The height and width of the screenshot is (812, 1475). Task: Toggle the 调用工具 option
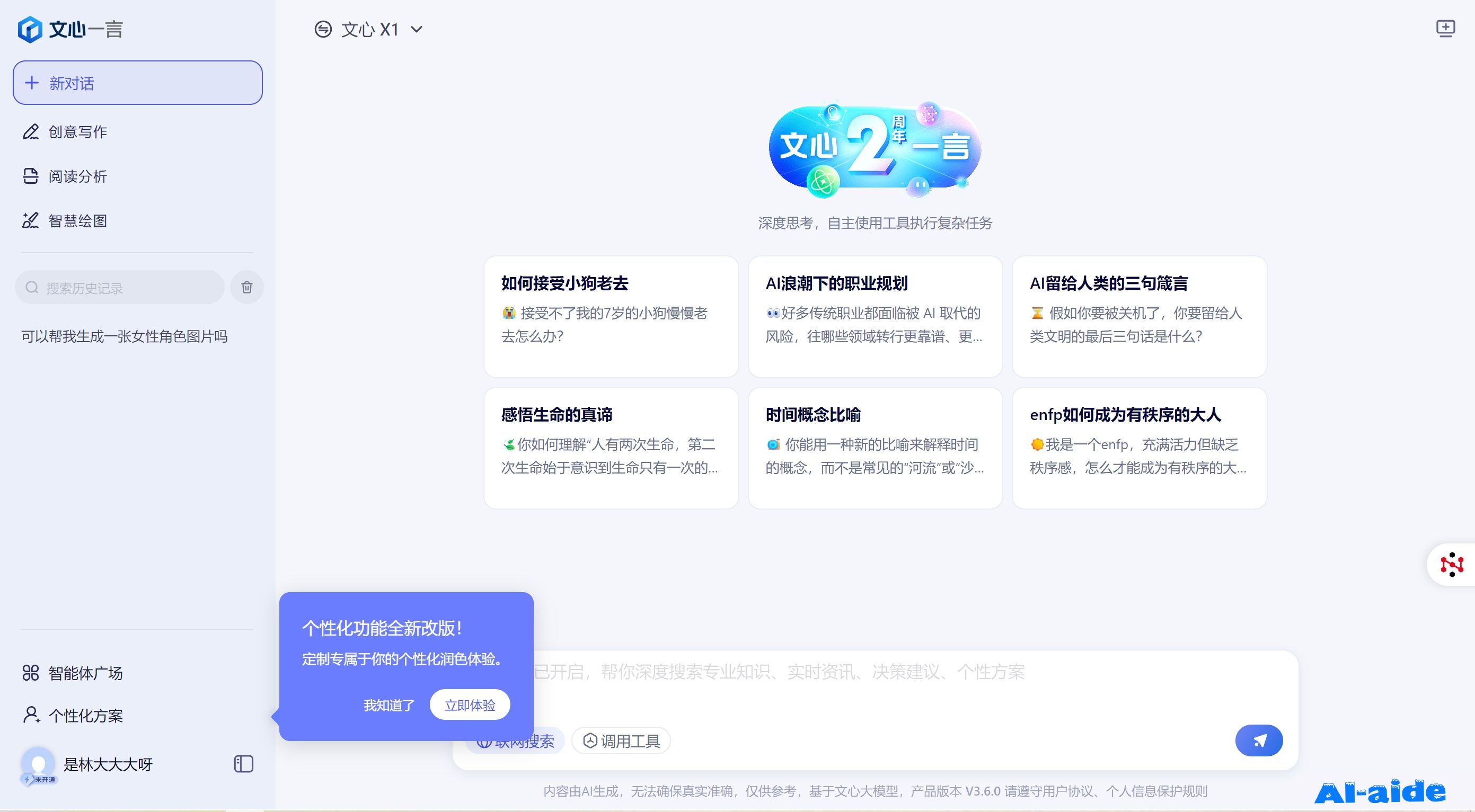pyautogui.click(x=621, y=741)
